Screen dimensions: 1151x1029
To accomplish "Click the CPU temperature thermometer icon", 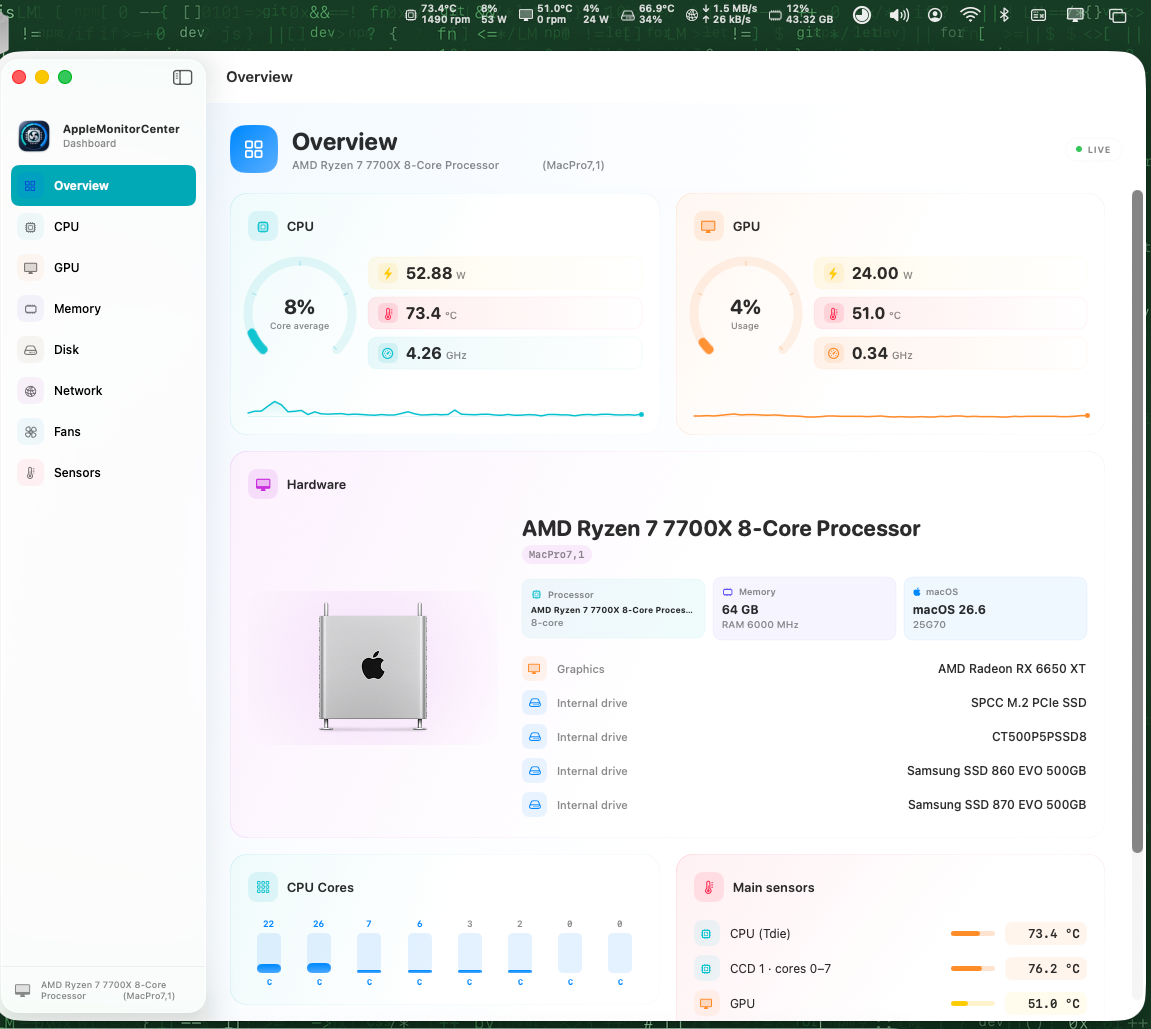I will point(388,314).
